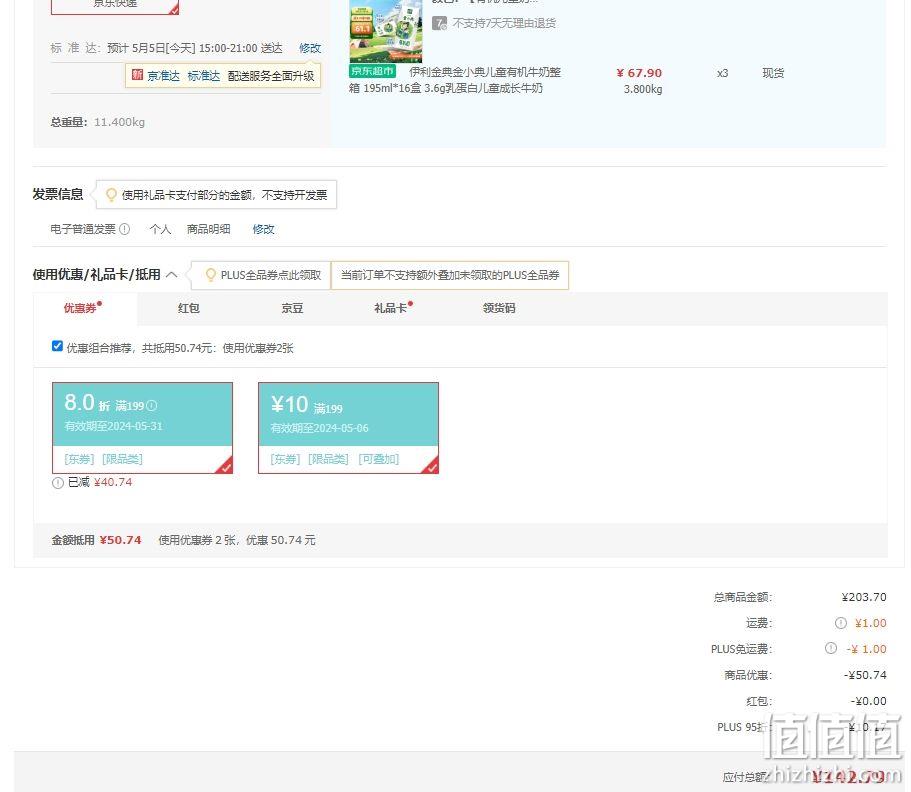The height and width of the screenshot is (792, 911).
Task: Select the 京豆 tab
Action: click(292, 308)
